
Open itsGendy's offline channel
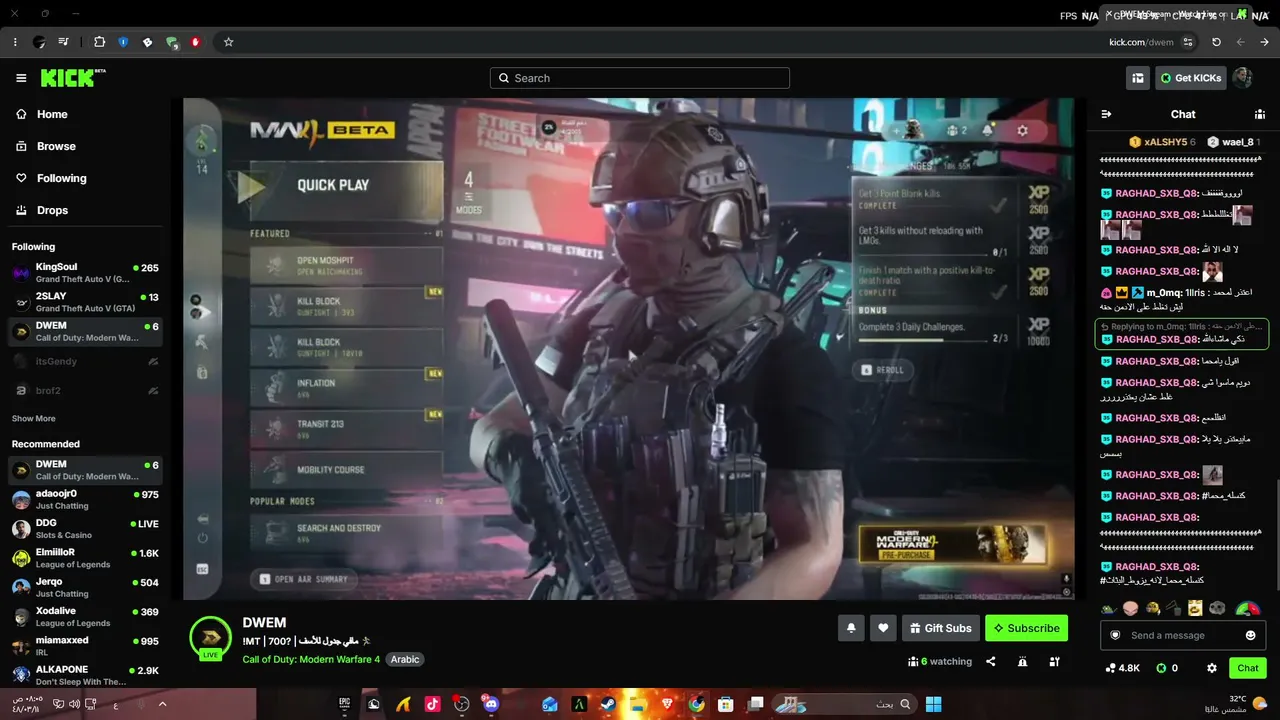(x=85, y=361)
